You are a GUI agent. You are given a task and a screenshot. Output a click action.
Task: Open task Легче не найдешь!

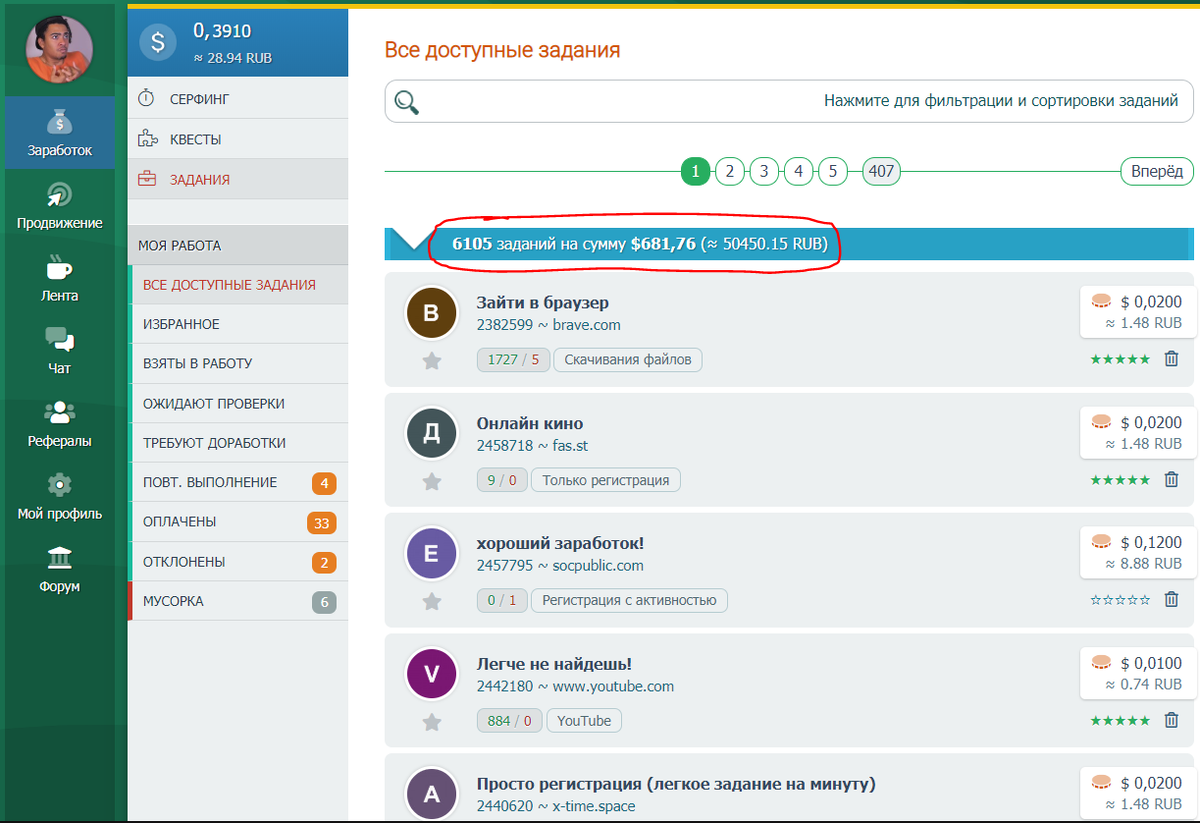click(x=555, y=664)
